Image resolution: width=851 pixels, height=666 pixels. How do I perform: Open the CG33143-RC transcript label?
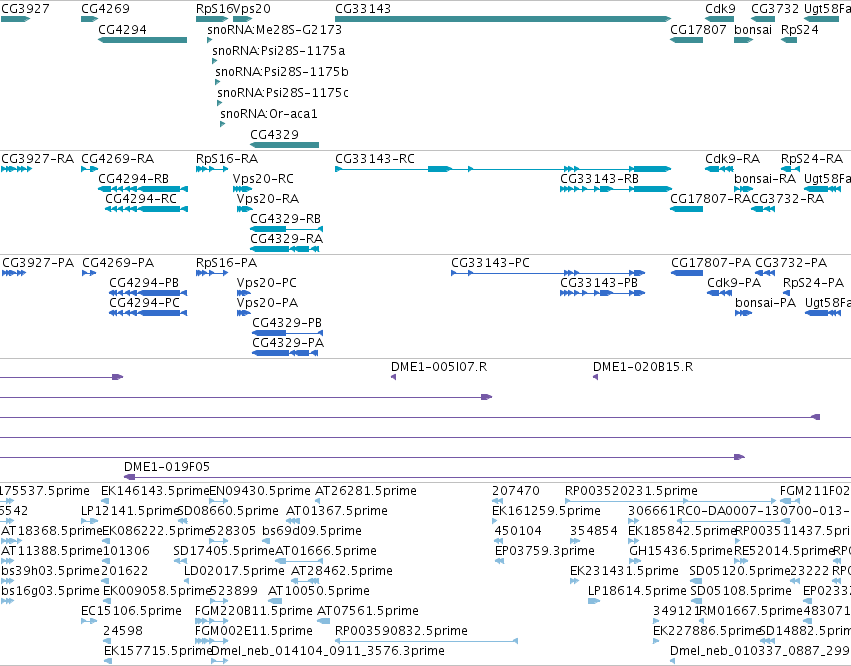click(374, 159)
